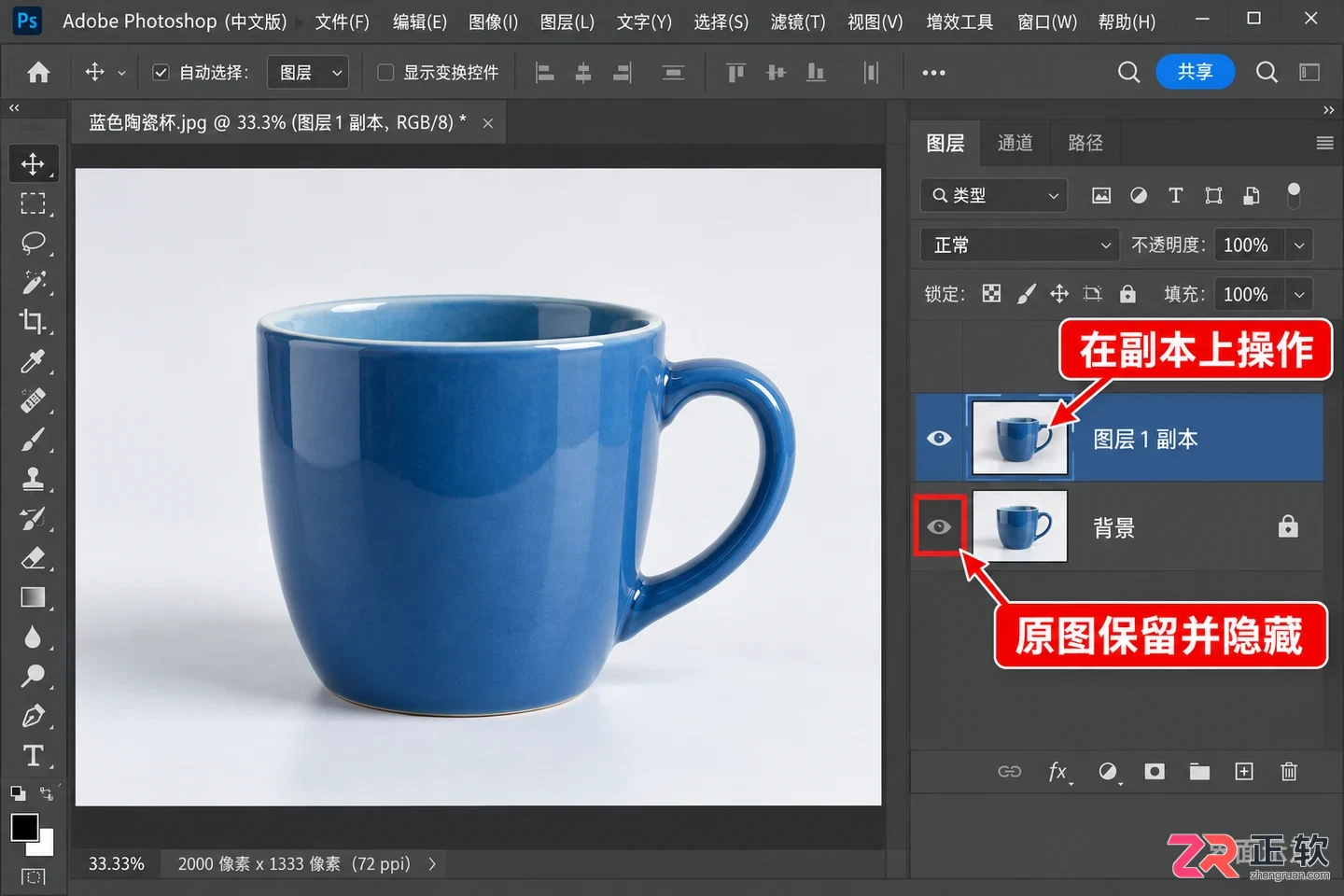Expand the 不透明度 opacity slider arrow
The width and height of the screenshot is (1344, 896).
pyautogui.click(x=1299, y=245)
